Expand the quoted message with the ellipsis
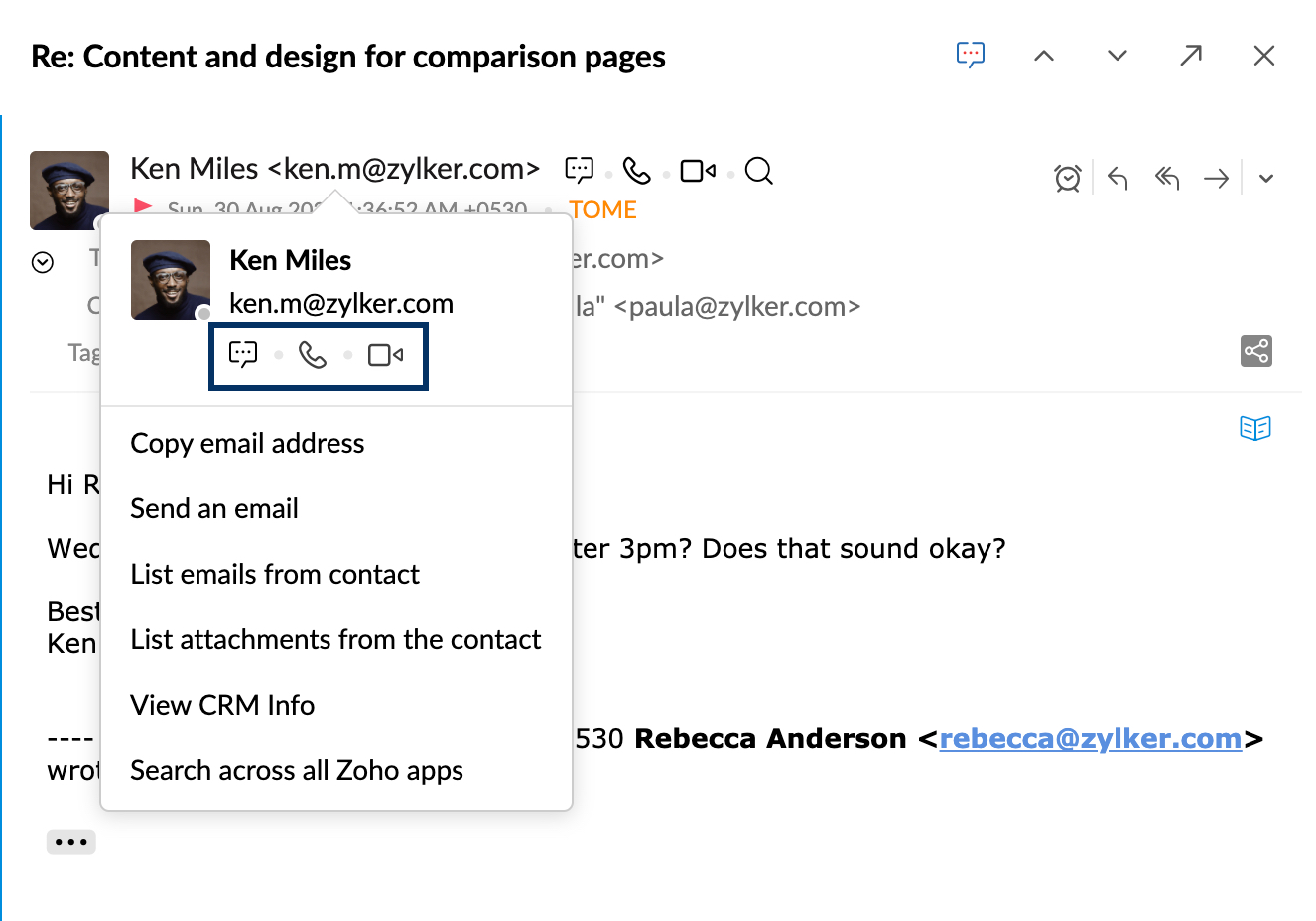Viewport: 1316px width, 921px height. [x=70, y=841]
